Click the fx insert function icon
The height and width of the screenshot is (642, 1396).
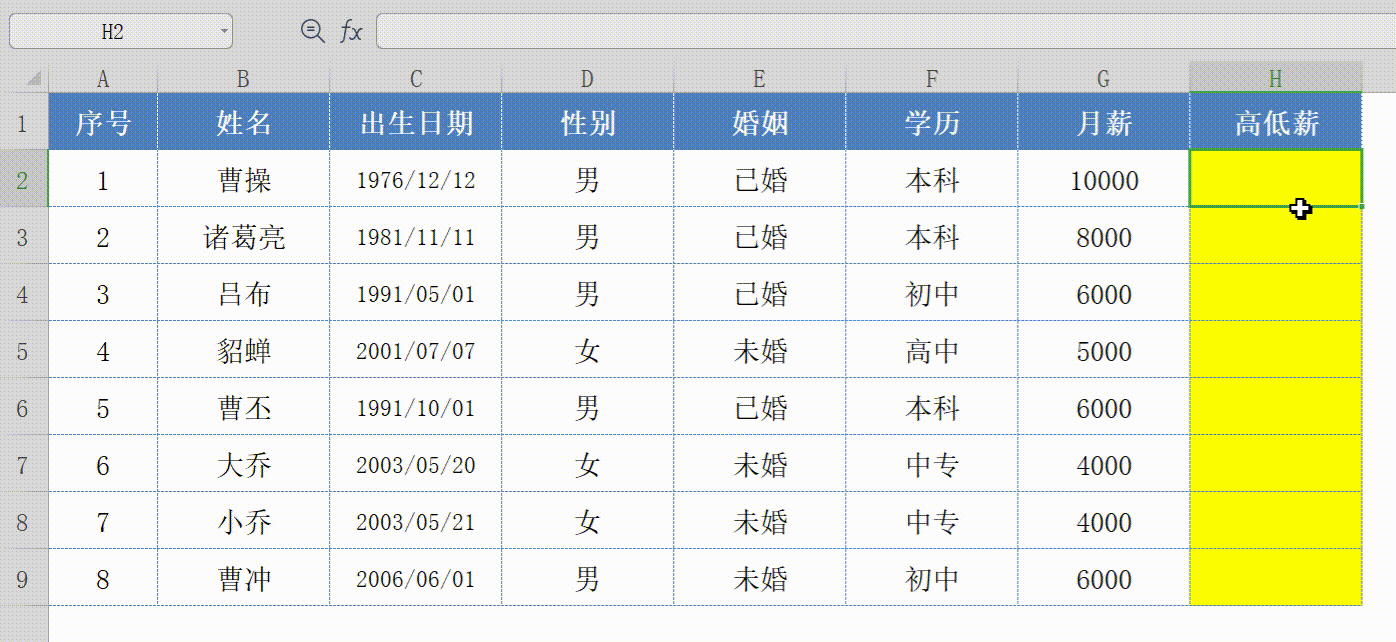tap(350, 32)
